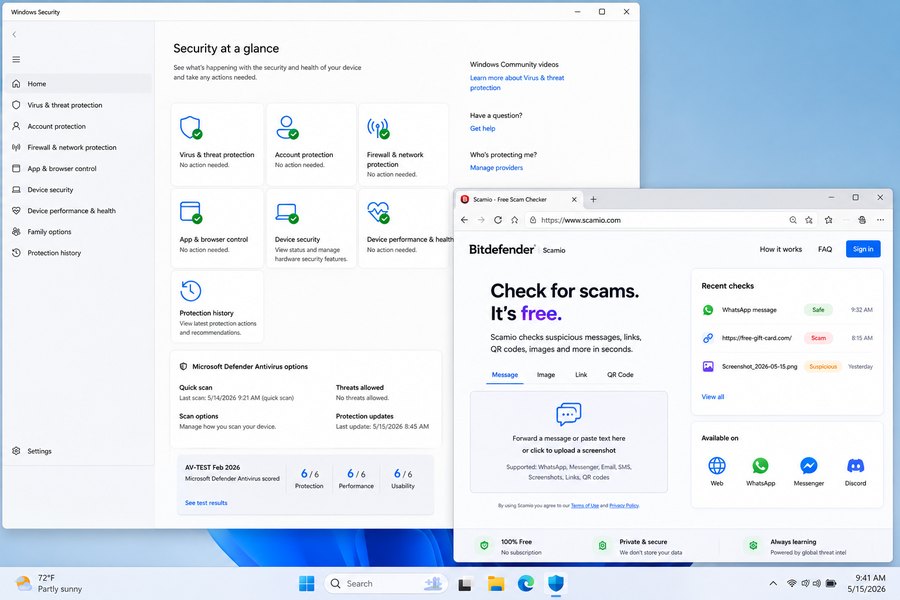This screenshot has width=900, height=600.
Task: Switch to the QR Code tab
Action: pos(620,375)
